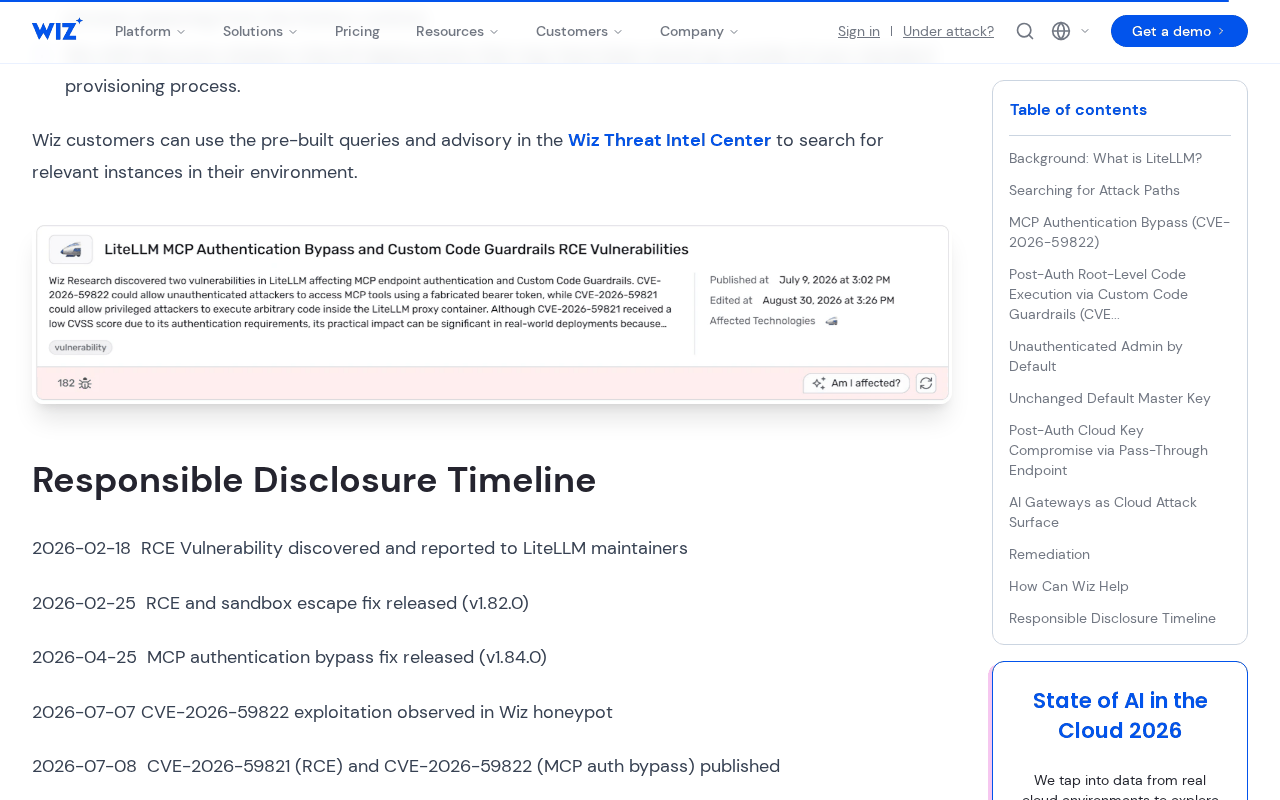
Task: Click the Responsible Disclosure Timeline heading
Action: (x=314, y=480)
